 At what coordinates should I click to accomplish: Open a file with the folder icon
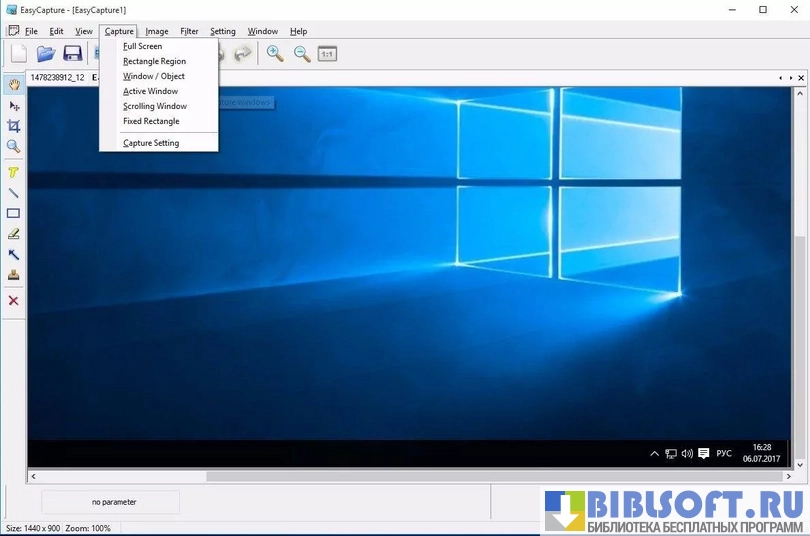coord(46,54)
